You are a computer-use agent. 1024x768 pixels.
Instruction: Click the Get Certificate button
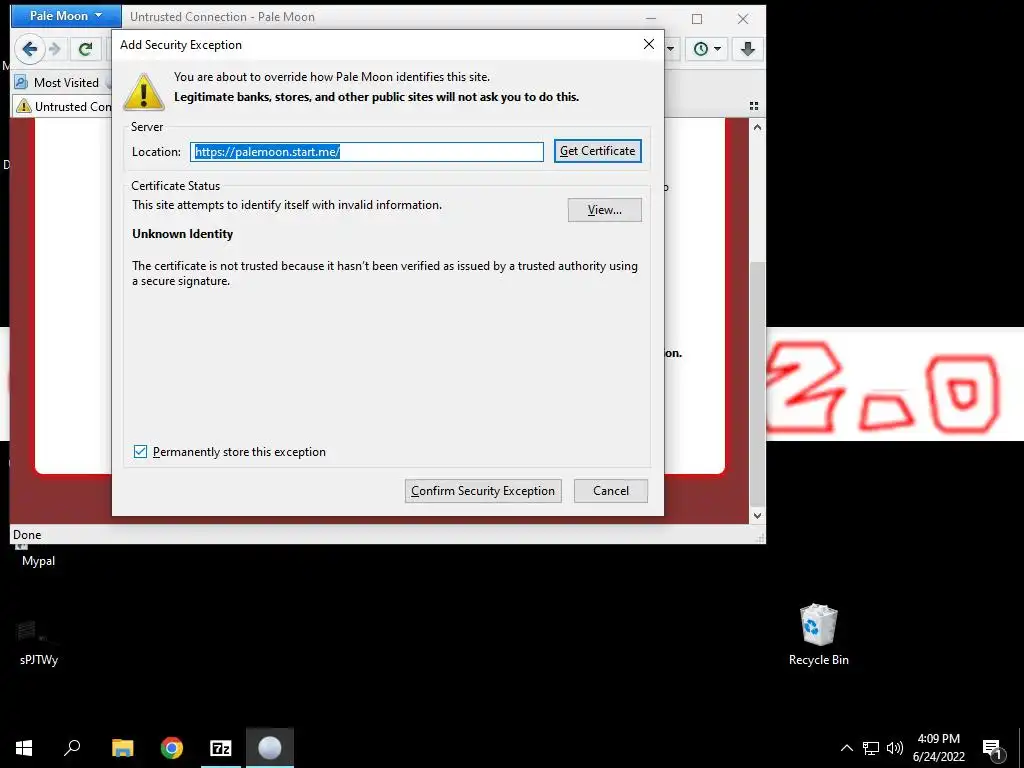(598, 151)
